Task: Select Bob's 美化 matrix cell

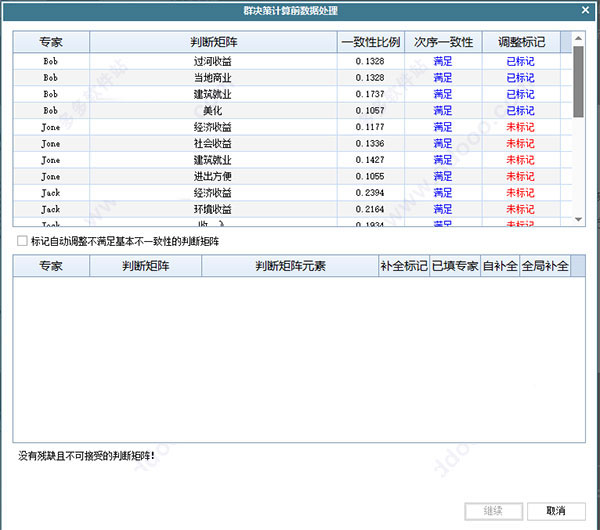Action: point(213,111)
